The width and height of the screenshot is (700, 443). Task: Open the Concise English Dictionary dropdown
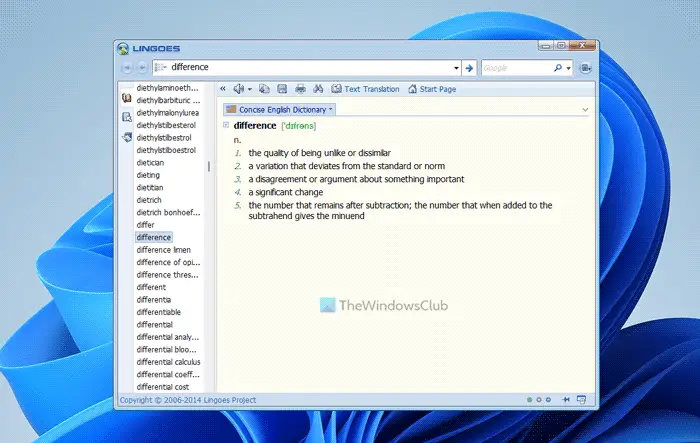(279, 109)
